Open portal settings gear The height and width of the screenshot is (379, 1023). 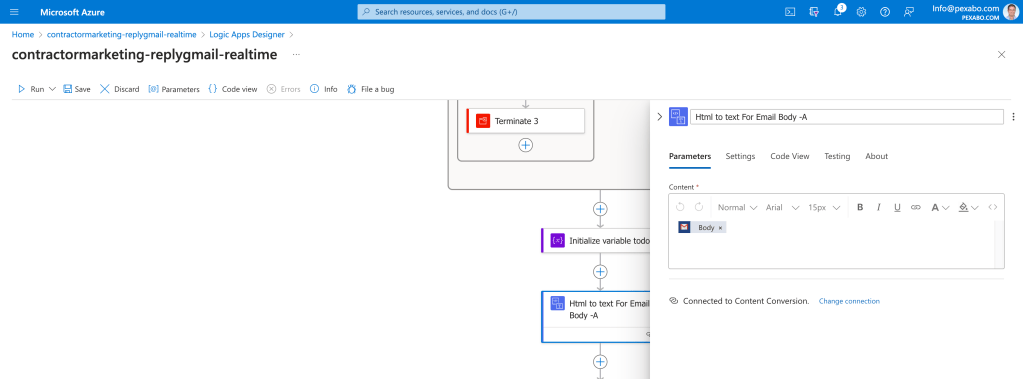pyautogui.click(x=861, y=12)
